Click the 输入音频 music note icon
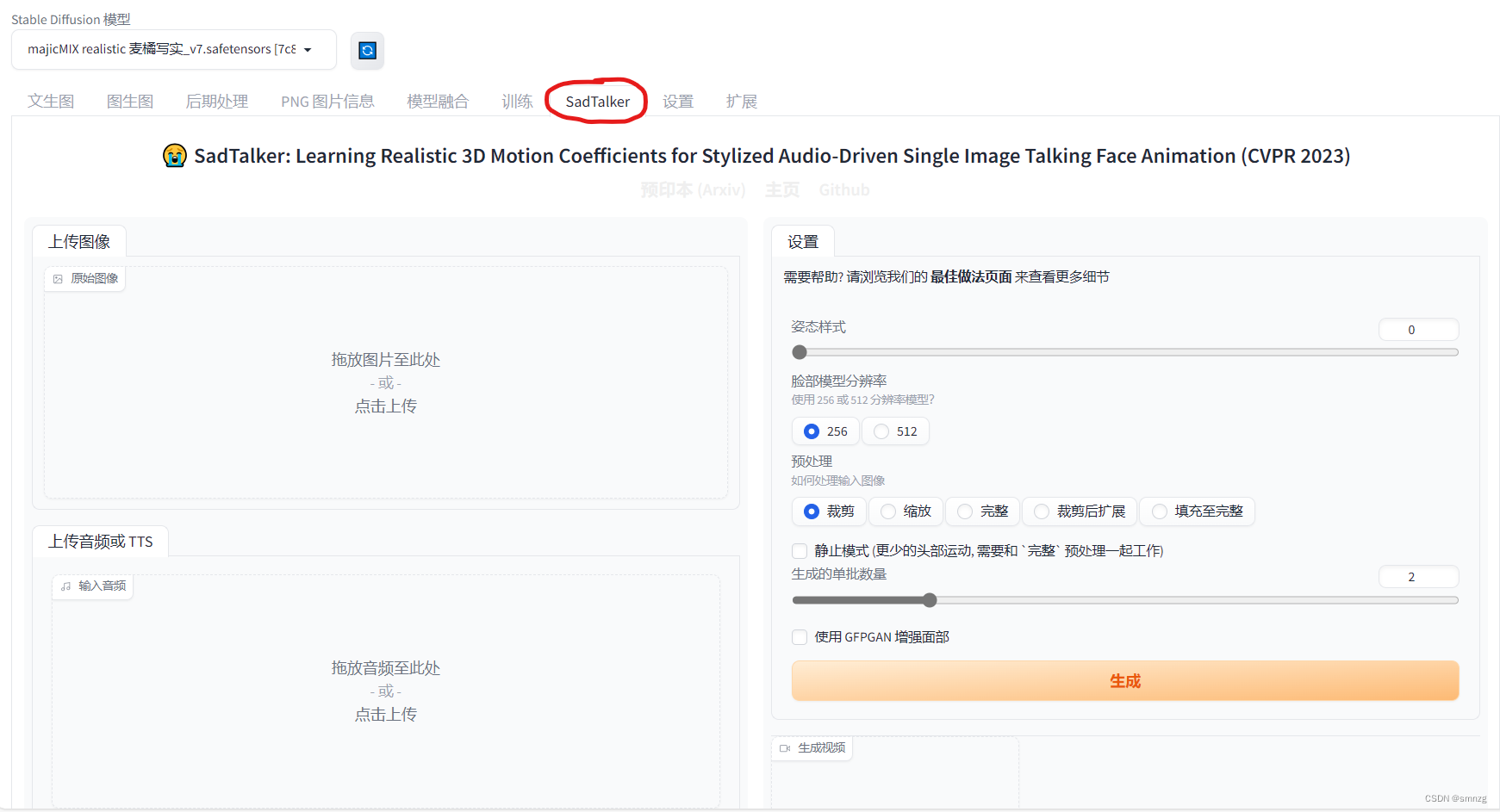This screenshot has height=812, width=1500. [65, 586]
